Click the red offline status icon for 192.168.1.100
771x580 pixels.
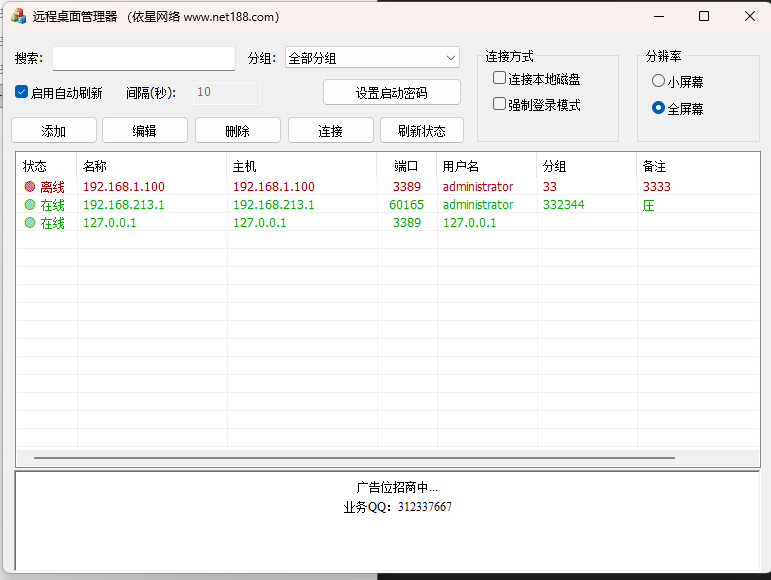[30, 187]
